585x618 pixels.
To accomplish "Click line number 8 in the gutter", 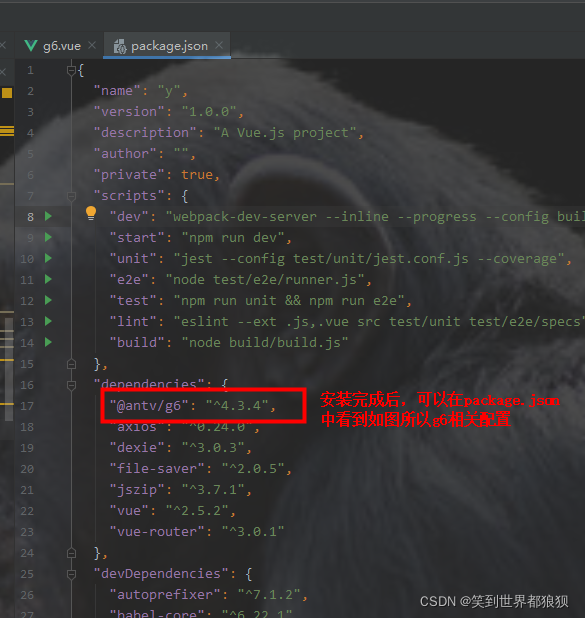I will click(30, 217).
